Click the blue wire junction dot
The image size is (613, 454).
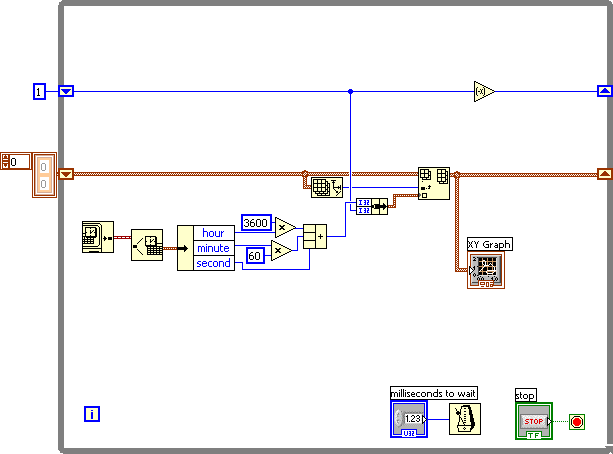(351, 92)
